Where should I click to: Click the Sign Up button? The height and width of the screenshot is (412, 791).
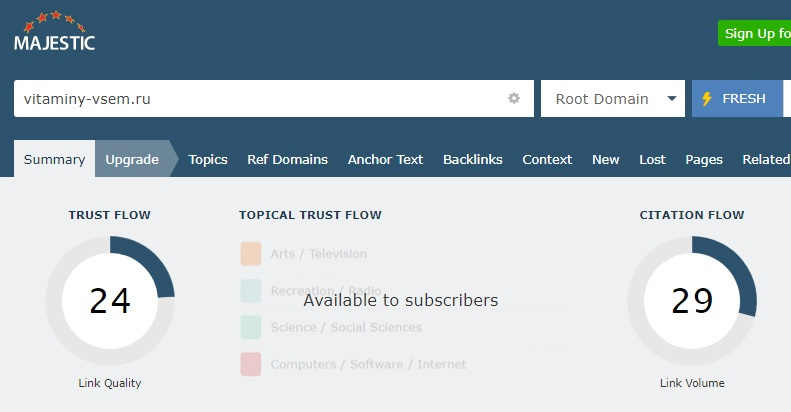[755, 33]
